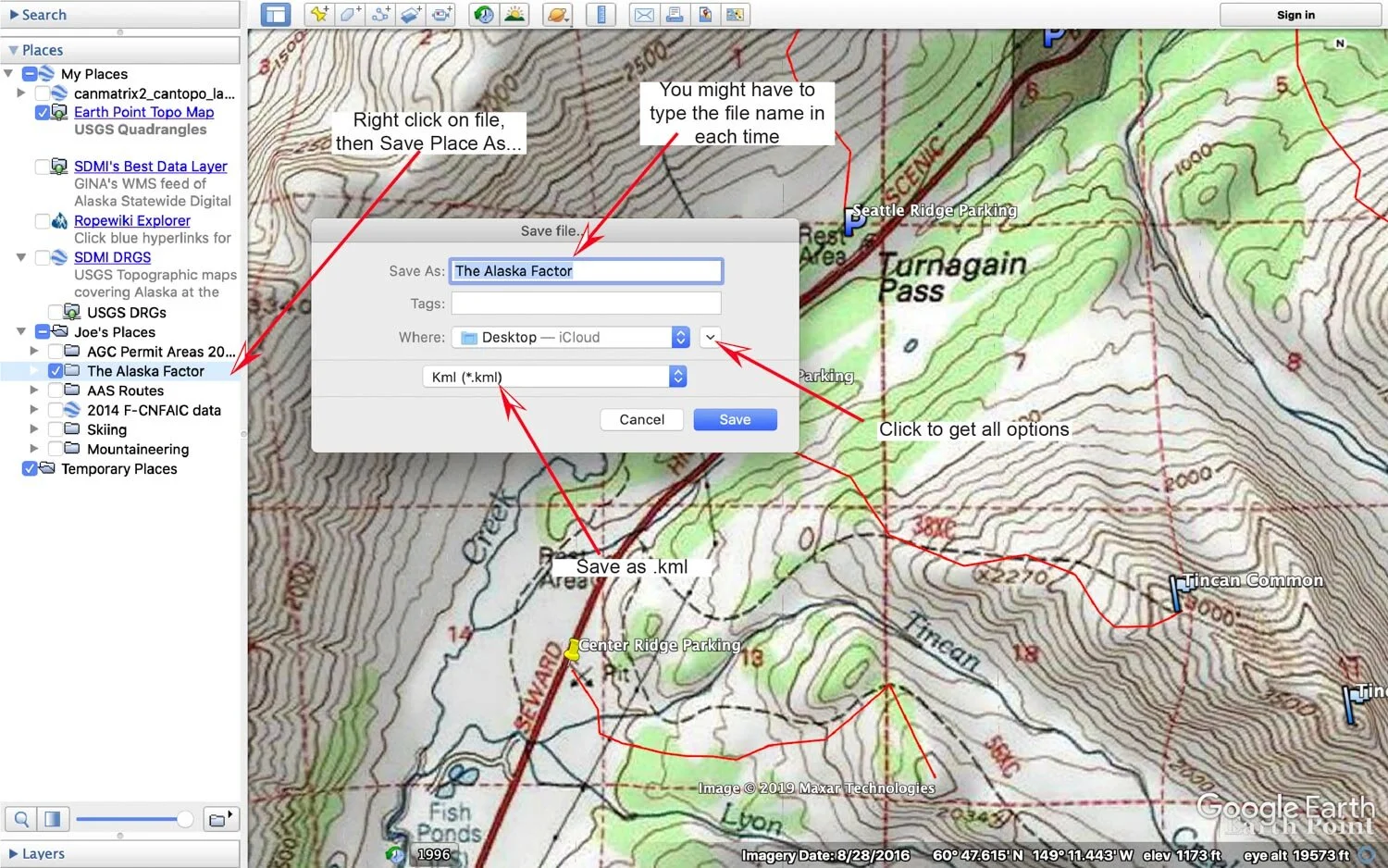Click the add folder button below Places
This screenshot has height=868, width=1388.
221,819
